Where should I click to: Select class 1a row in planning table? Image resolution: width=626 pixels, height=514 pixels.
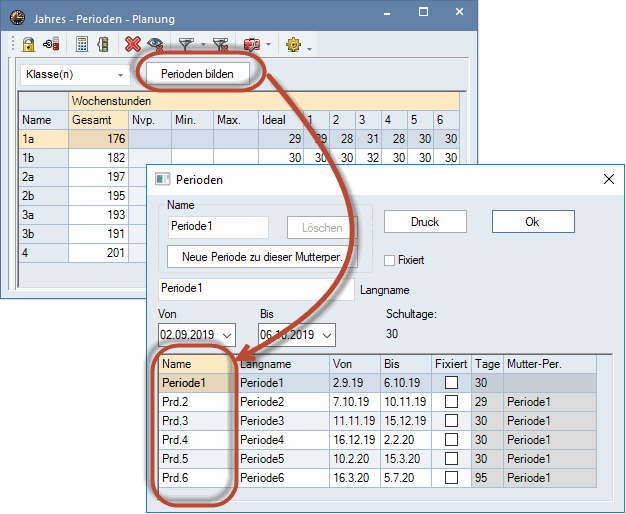click(x=44, y=139)
